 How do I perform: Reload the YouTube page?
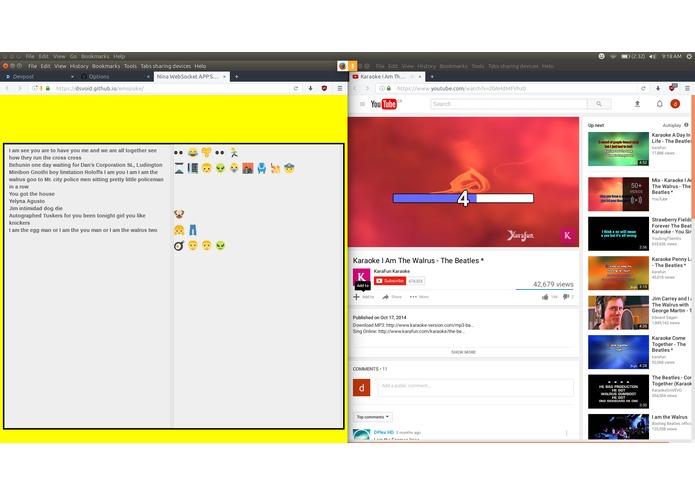coord(643,89)
